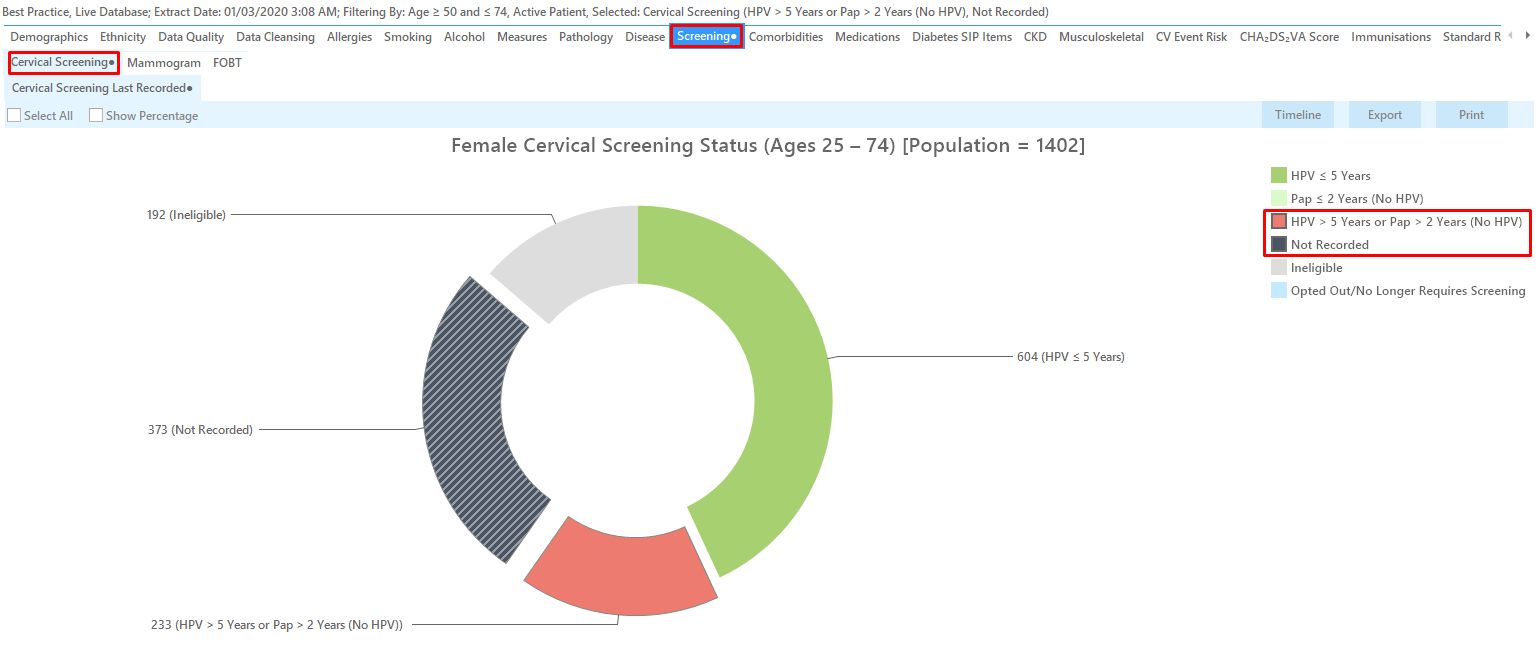Click legend text 'HPV > 5 Years or Pap > 2 Years (No HPV)'
This screenshot has width=1538, height=646.
pos(1407,222)
